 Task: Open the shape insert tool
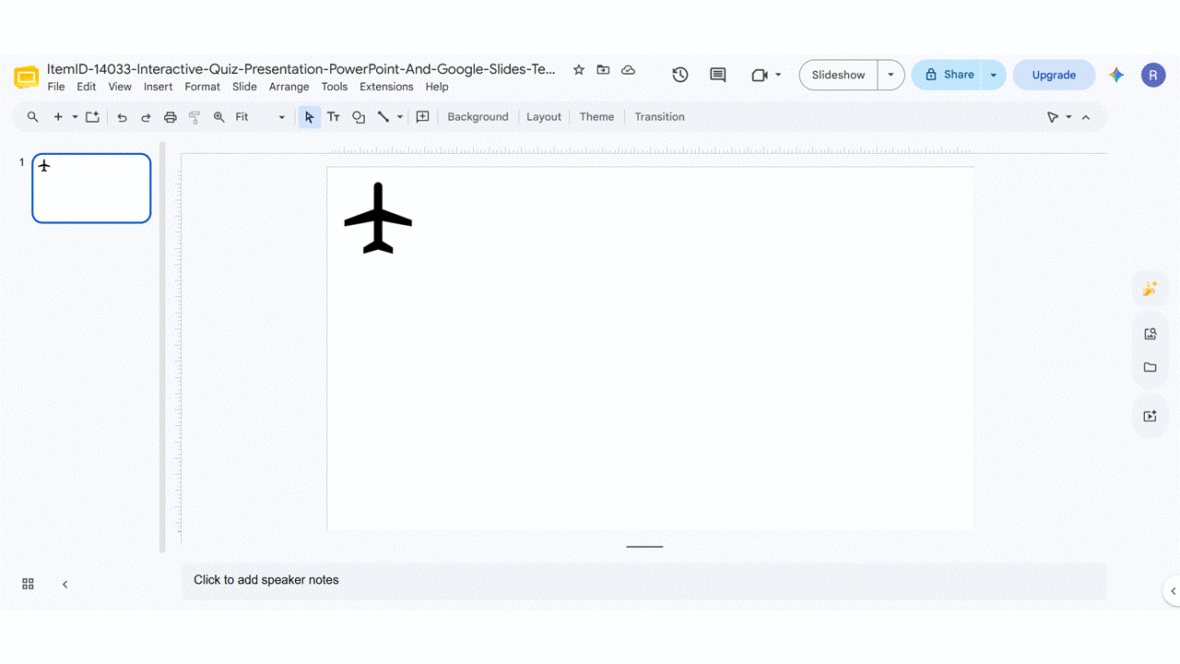pos(359,117)
